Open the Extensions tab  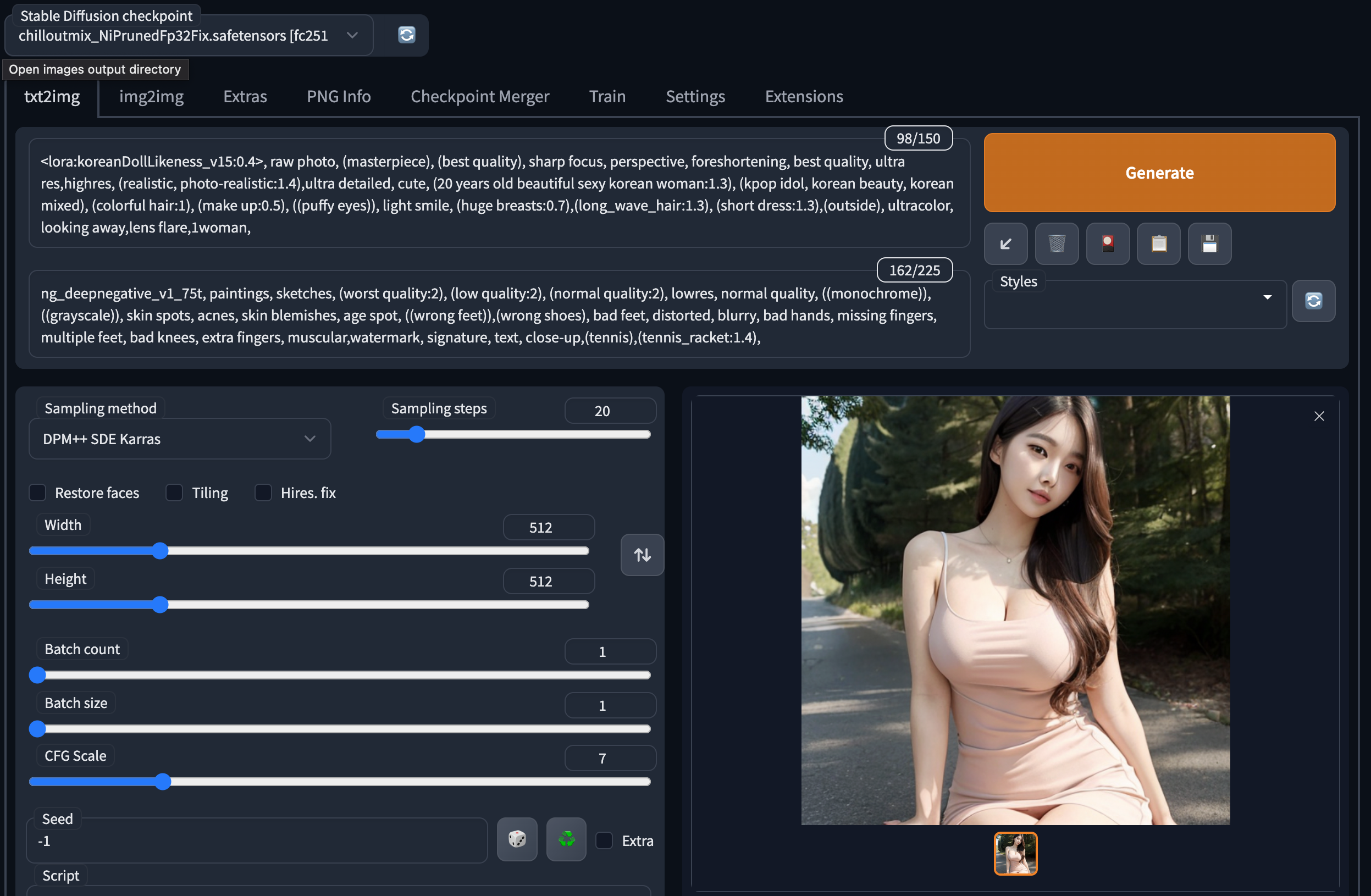point(804,96)
